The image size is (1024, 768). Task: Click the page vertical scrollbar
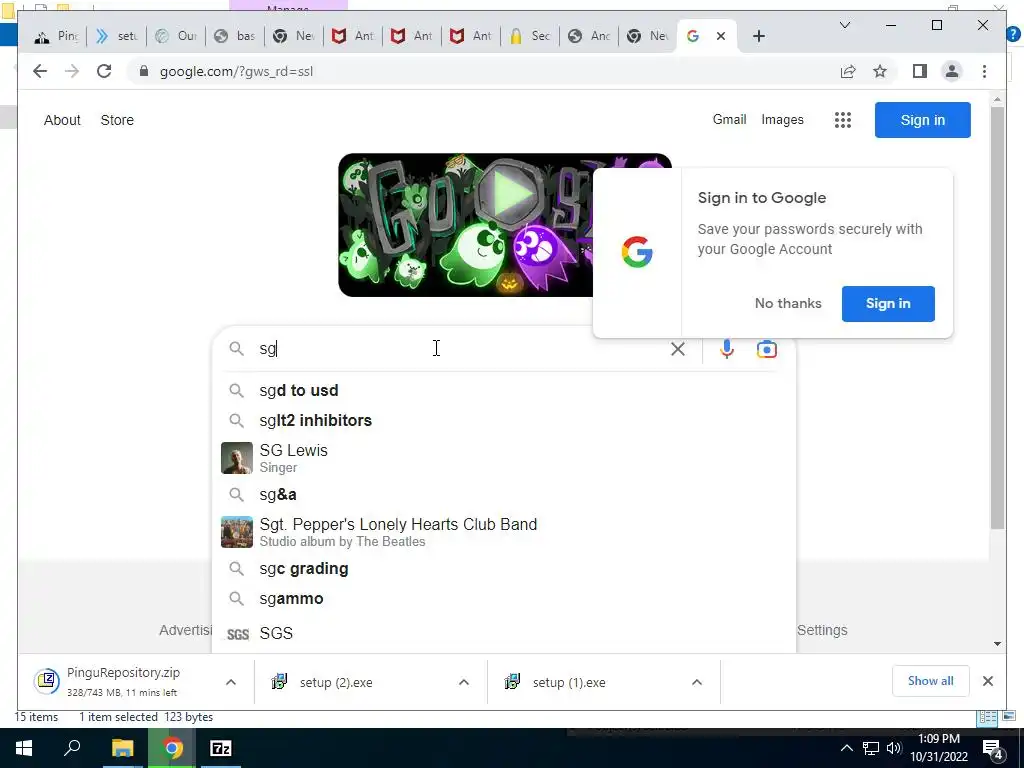pyautogui.click(x=997, y=317)
